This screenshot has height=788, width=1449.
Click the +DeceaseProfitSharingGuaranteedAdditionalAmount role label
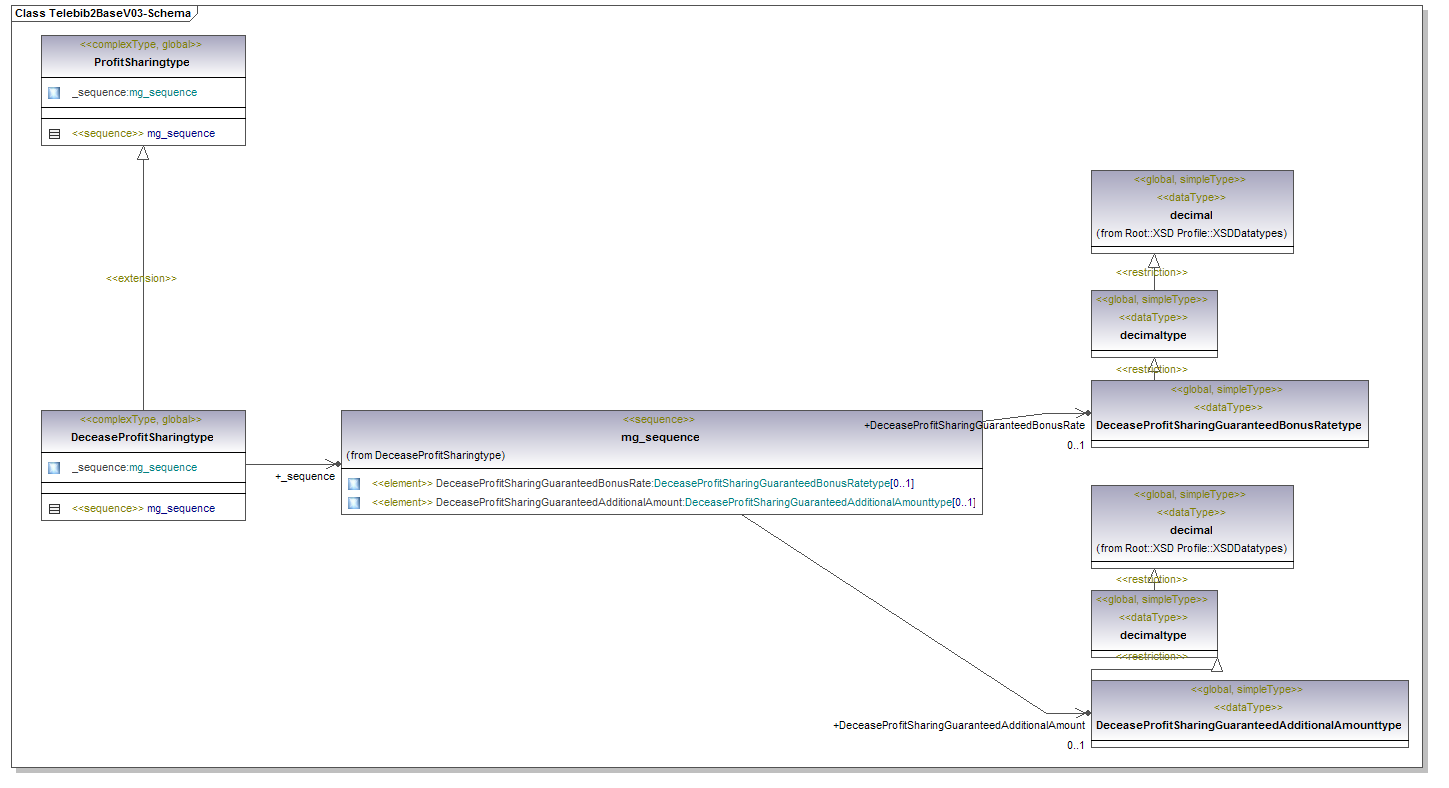[958, 725]
